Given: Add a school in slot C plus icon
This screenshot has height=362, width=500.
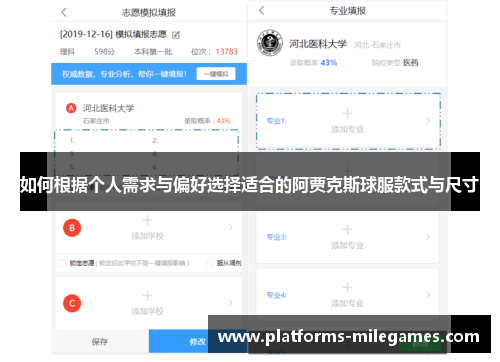Looking at the screenshot, I should tap(147, 296).
